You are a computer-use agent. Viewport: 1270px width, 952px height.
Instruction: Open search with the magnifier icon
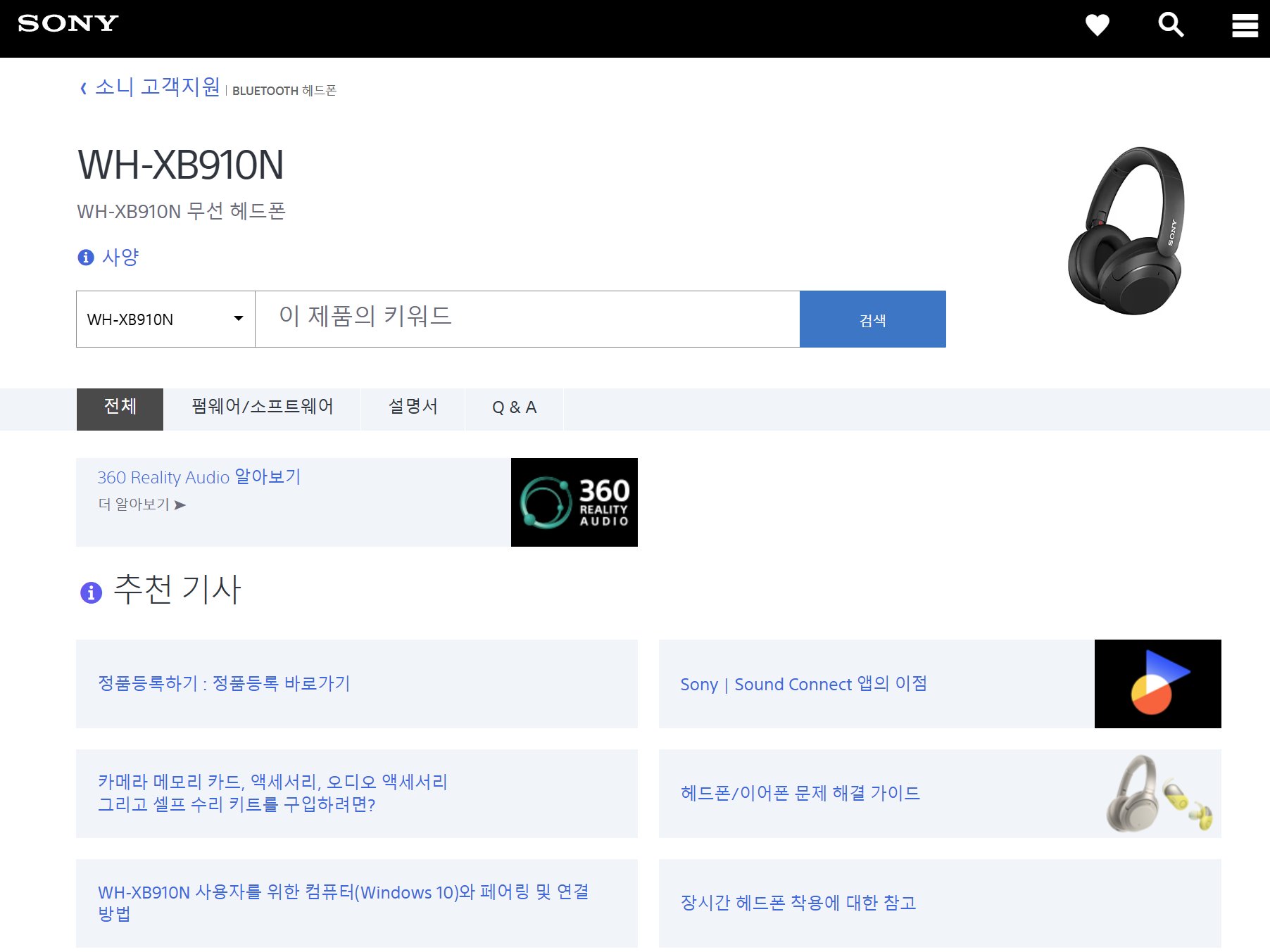pos(1171,25)
